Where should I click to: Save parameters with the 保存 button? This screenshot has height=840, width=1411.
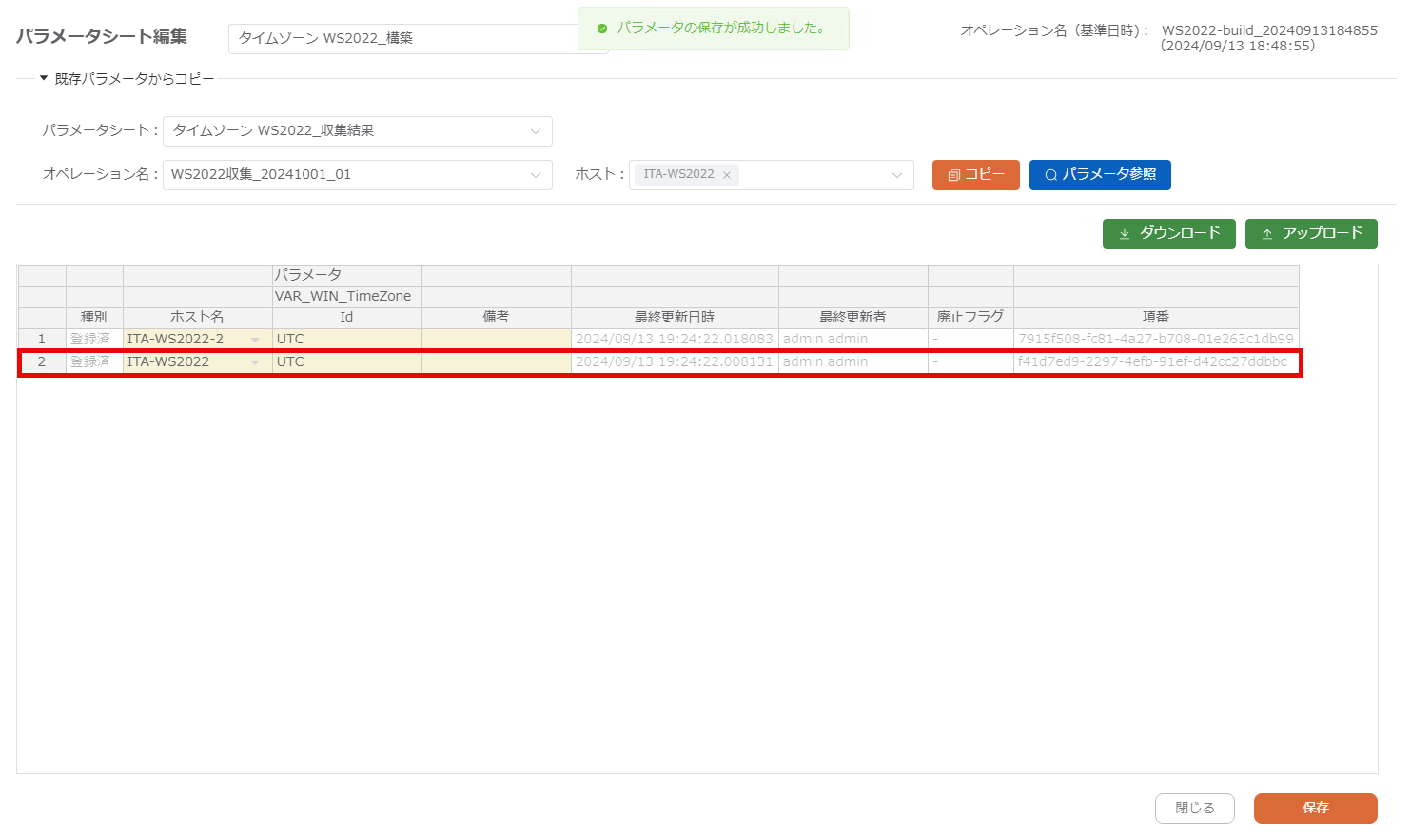(x=1315, y=808)
